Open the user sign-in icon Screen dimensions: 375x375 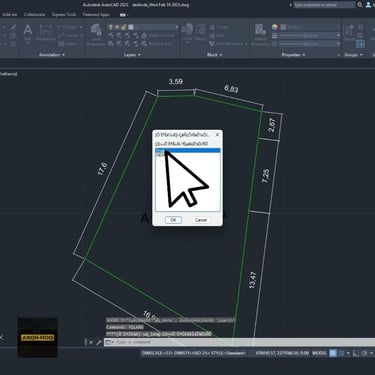[x=368, y=5]
